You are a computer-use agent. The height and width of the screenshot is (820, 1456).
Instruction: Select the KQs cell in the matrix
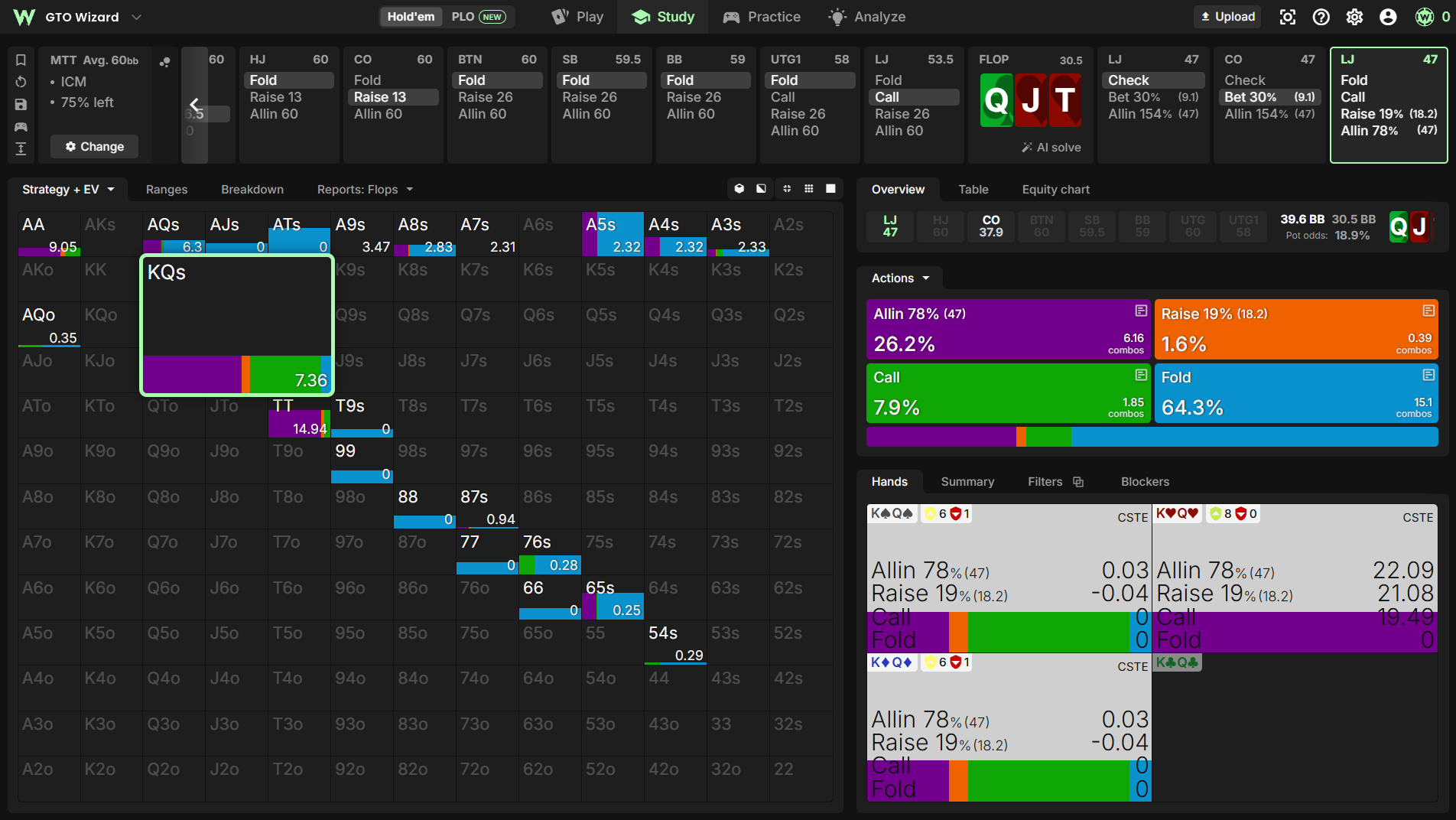[237, 325]
